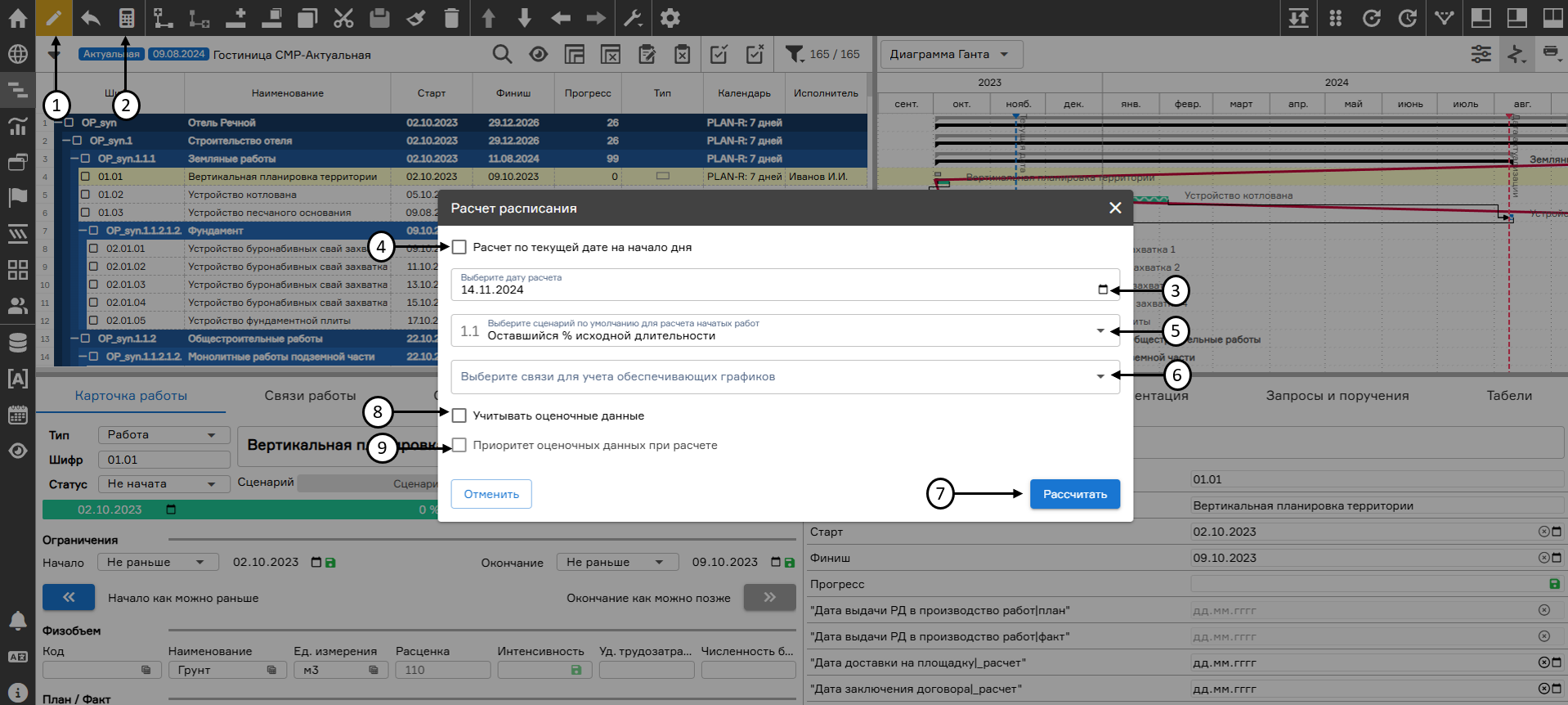The image size is (1568, 705).
Task: Click the 'Актуальная' version badge
Action: [111, 54]
